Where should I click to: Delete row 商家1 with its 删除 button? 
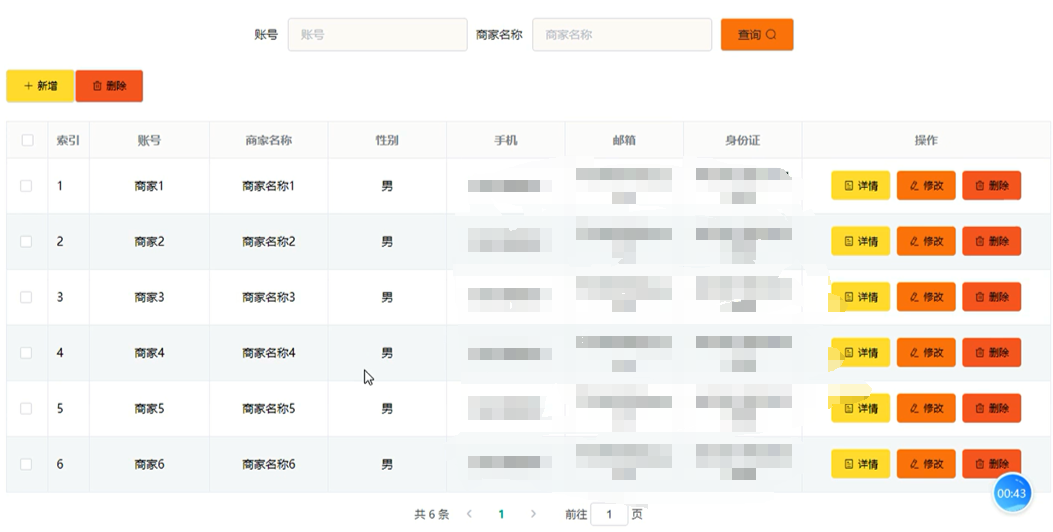(992, 185)
